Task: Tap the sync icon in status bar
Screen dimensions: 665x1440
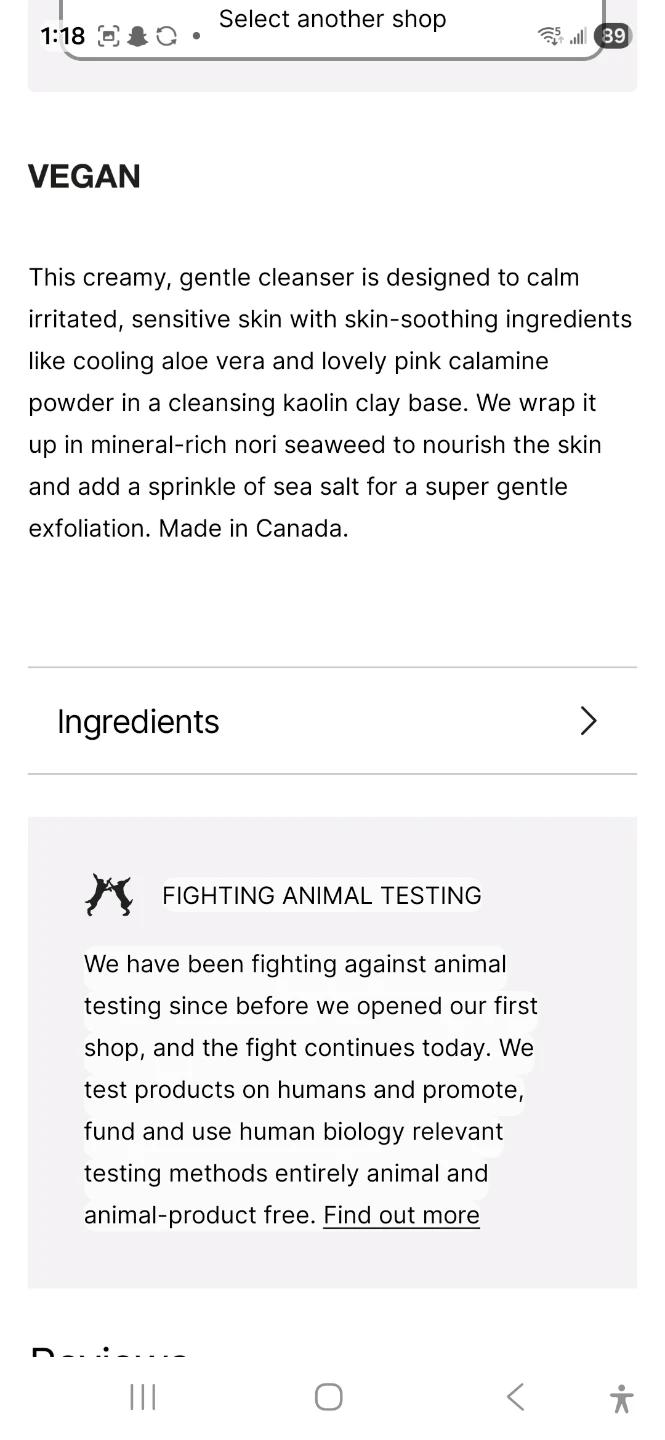Action: point(166,37)
